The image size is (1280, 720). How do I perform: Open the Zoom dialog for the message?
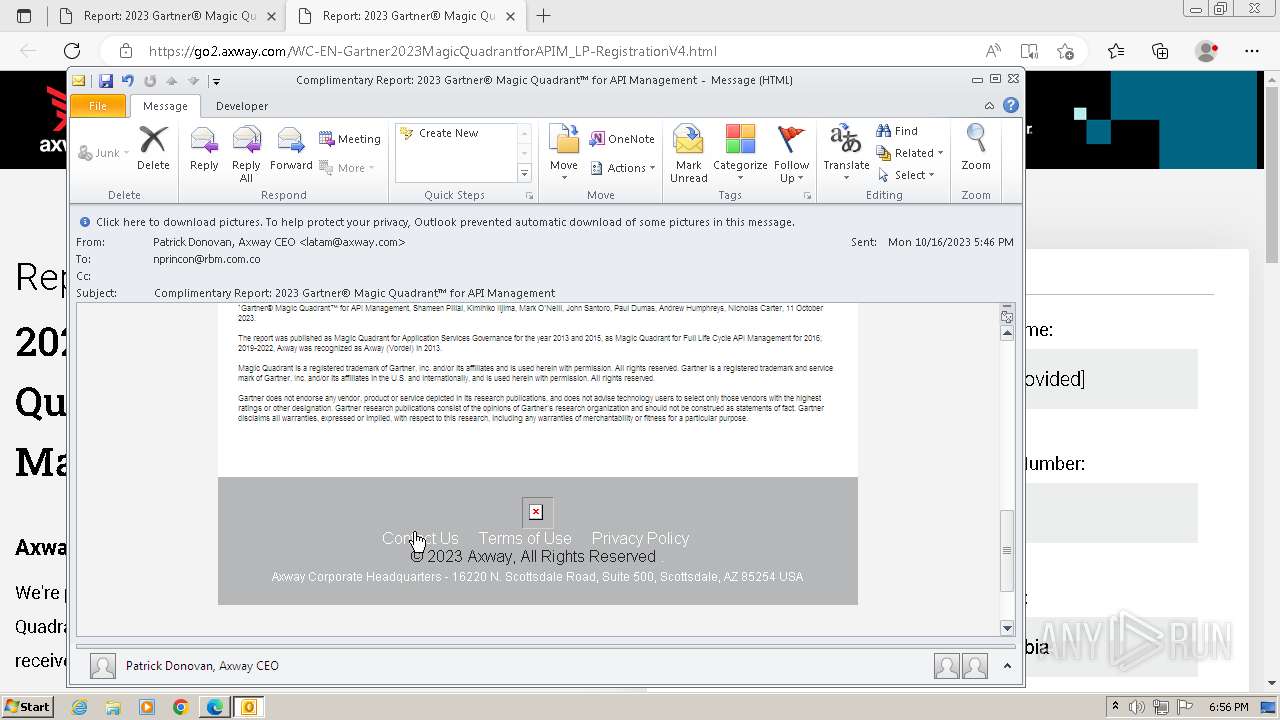pyautogui.click(x=976, y=148)
